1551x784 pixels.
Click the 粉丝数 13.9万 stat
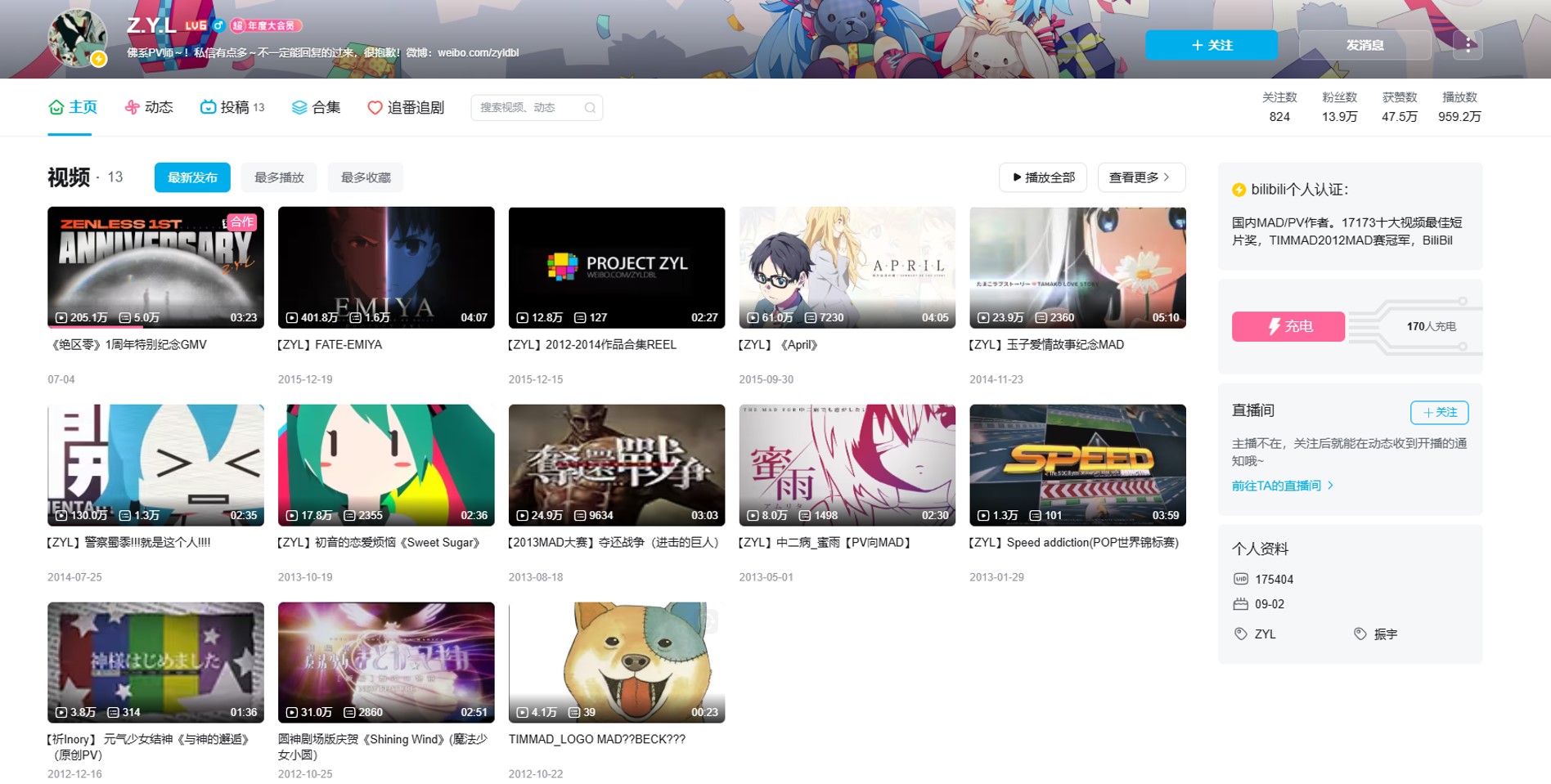click(1339, 107)
